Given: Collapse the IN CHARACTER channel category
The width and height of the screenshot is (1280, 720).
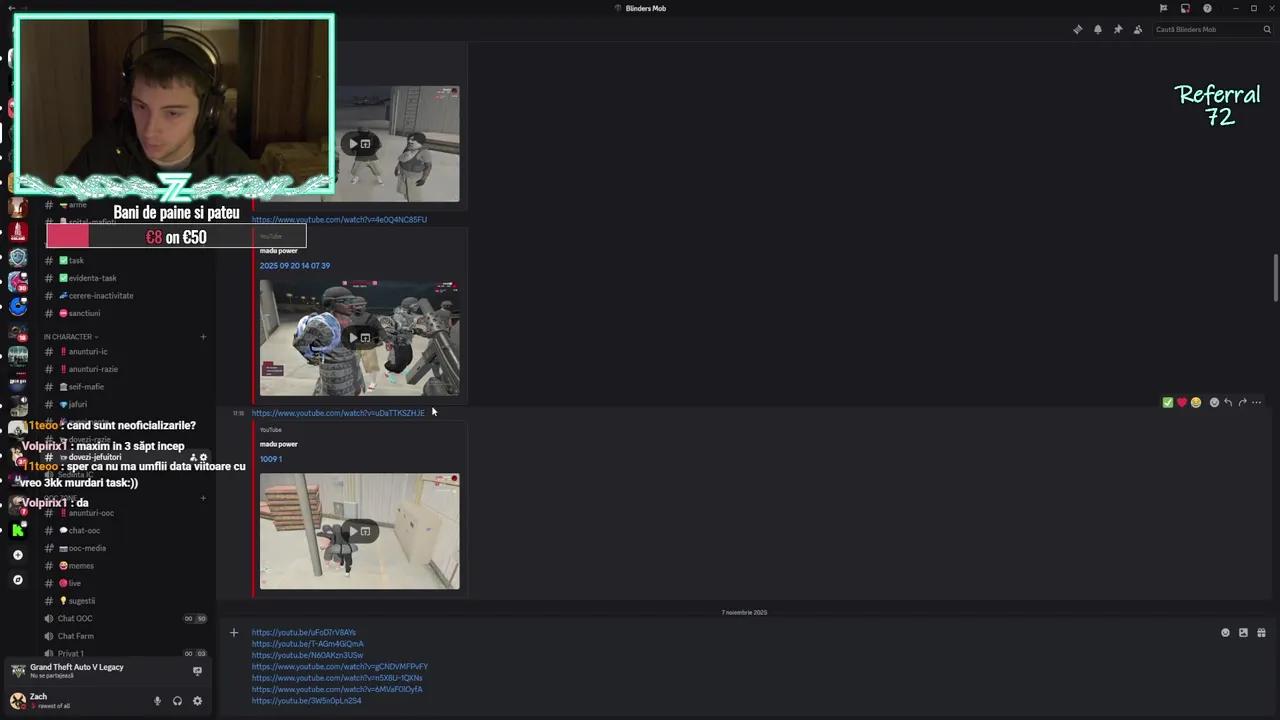Looking at the screenshot, I should click(68, 336).
